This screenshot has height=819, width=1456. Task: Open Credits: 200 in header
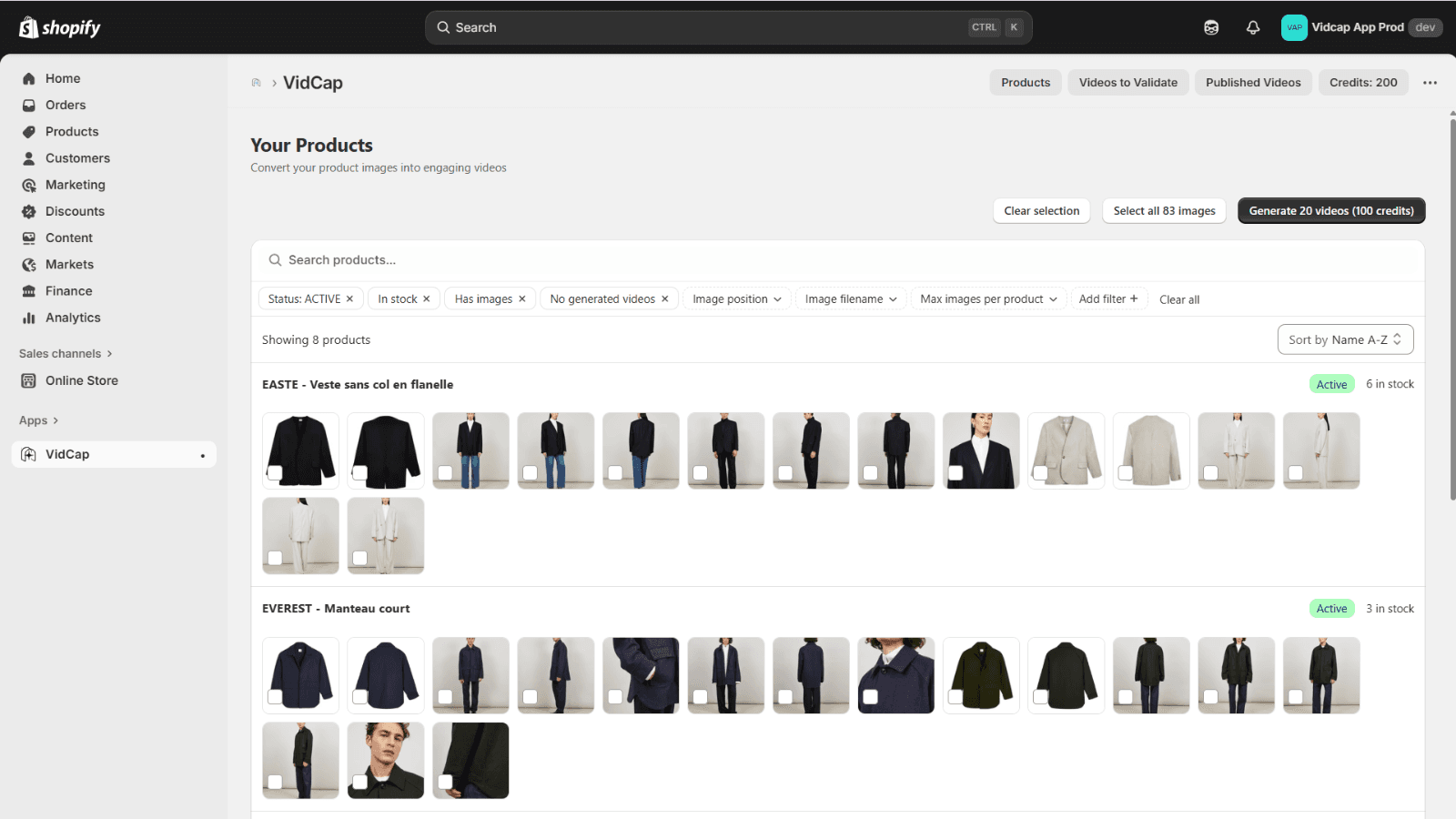1363,83
